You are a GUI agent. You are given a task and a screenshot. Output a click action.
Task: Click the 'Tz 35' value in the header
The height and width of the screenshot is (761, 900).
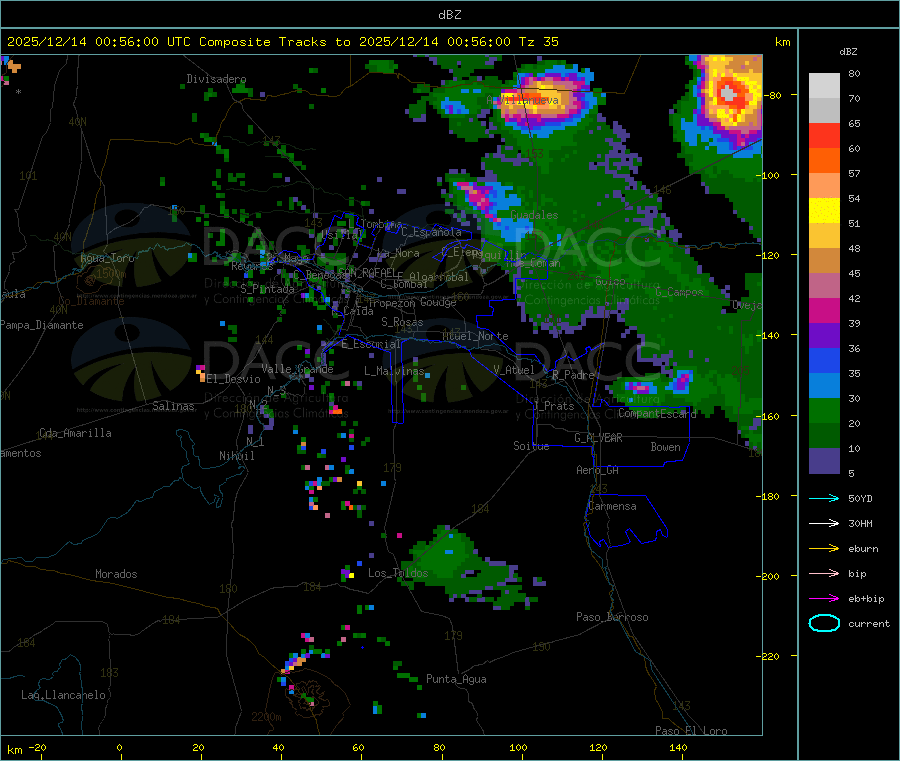(x=538, y=42)
